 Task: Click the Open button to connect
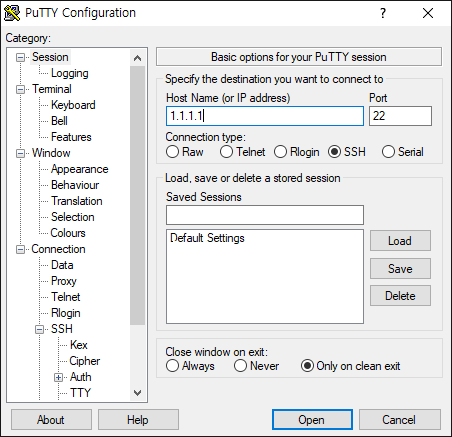(x=312, y=420)
